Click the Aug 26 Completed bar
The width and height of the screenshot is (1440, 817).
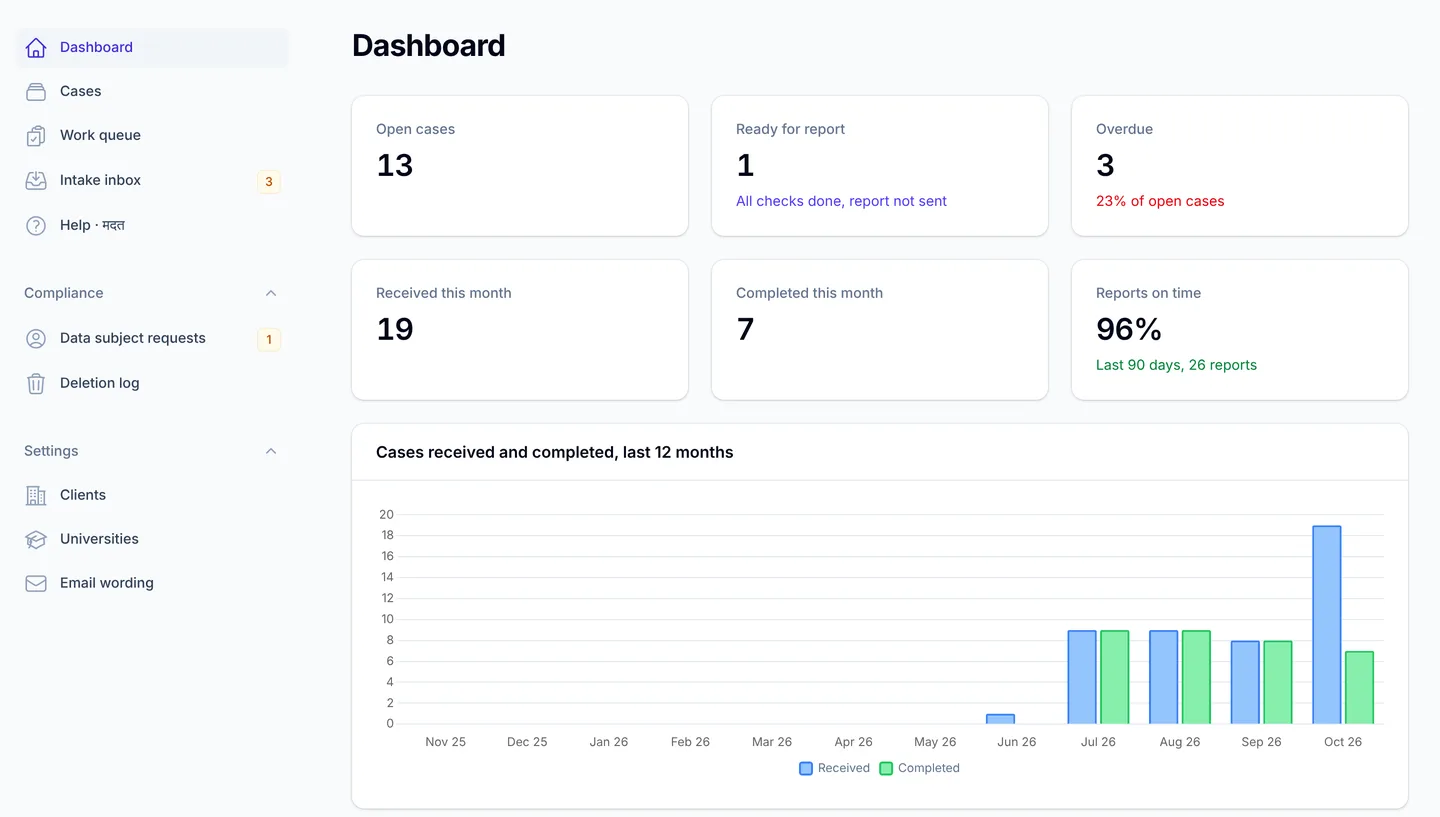pyautogui.click(x=1196, y=677)
